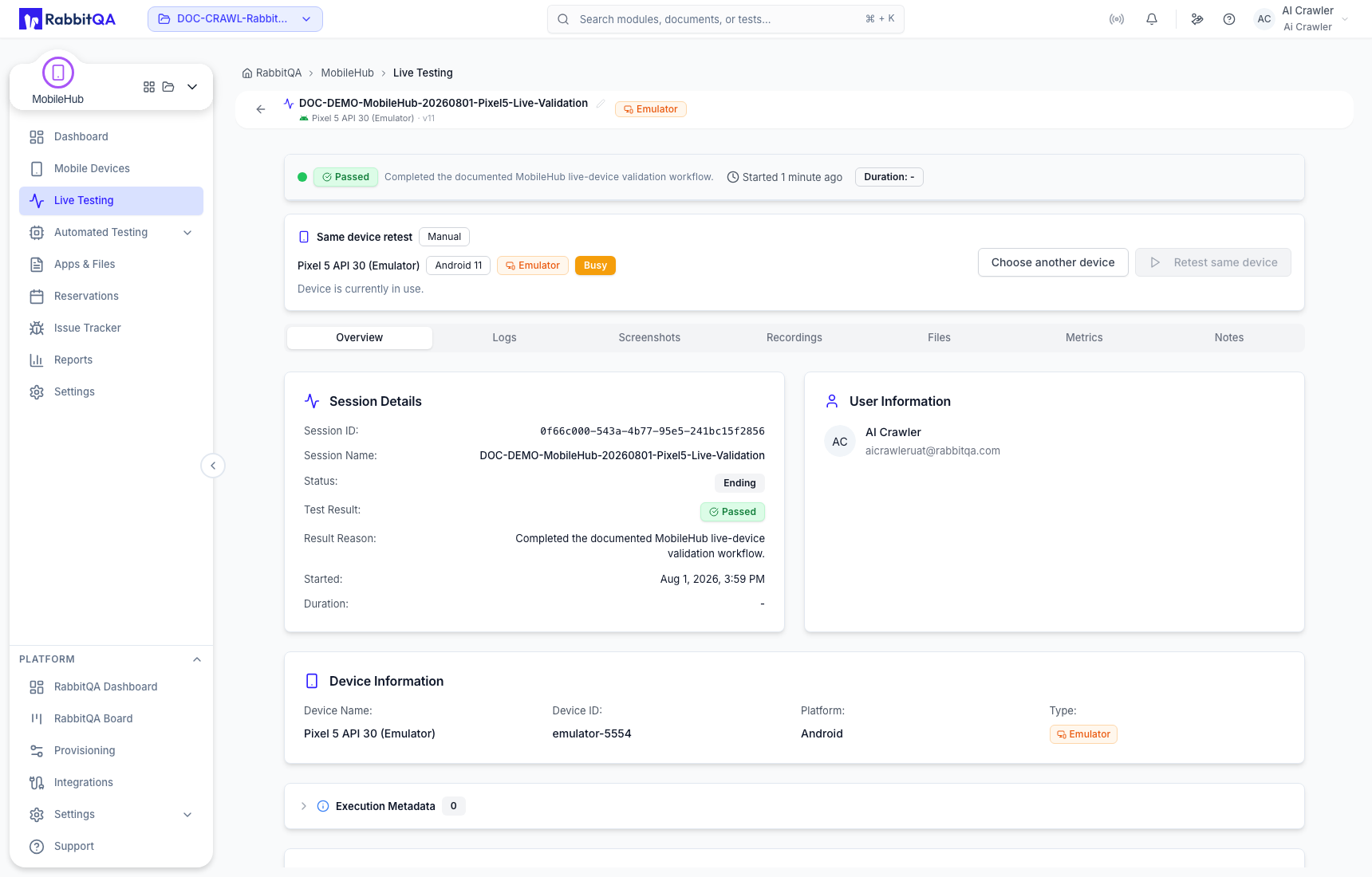Click the Session ID value

(x=652, y=431)
